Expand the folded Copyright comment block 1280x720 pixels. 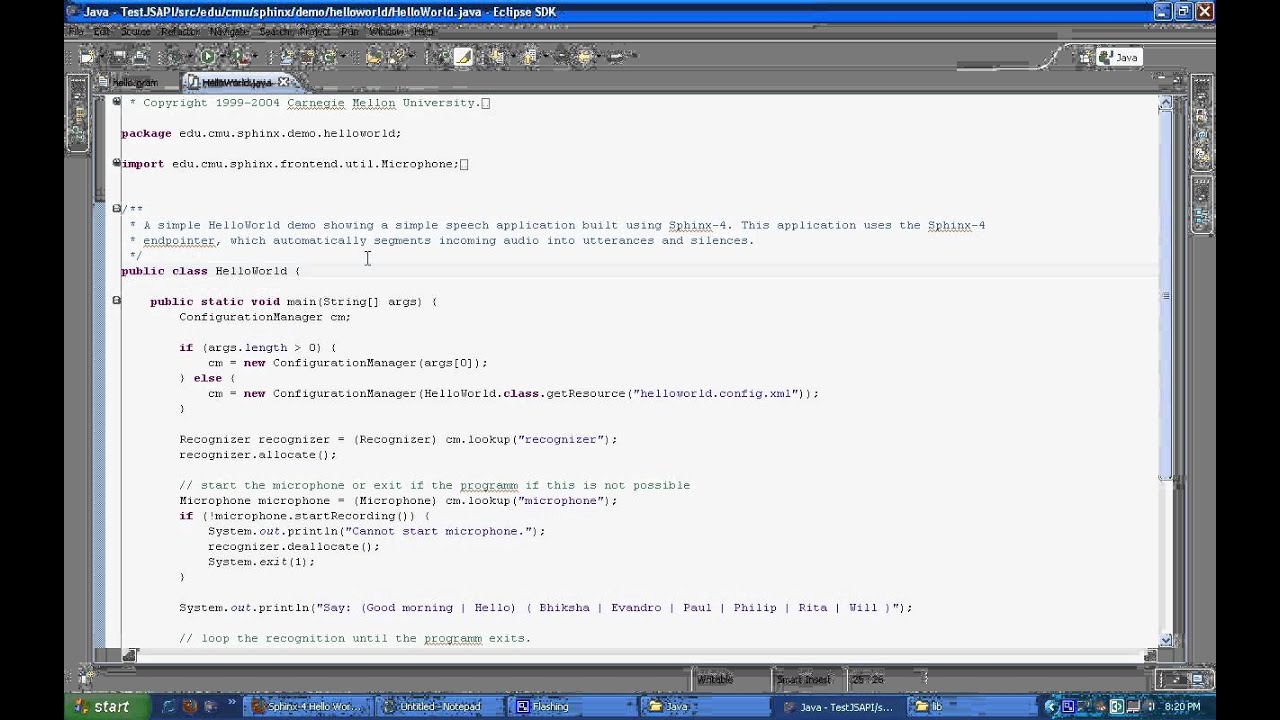click(117, 102)
